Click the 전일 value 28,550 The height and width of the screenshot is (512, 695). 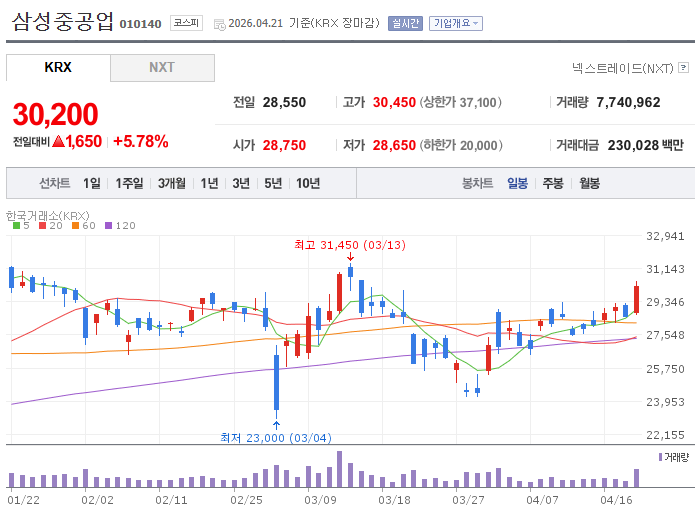tap(284, 102)
